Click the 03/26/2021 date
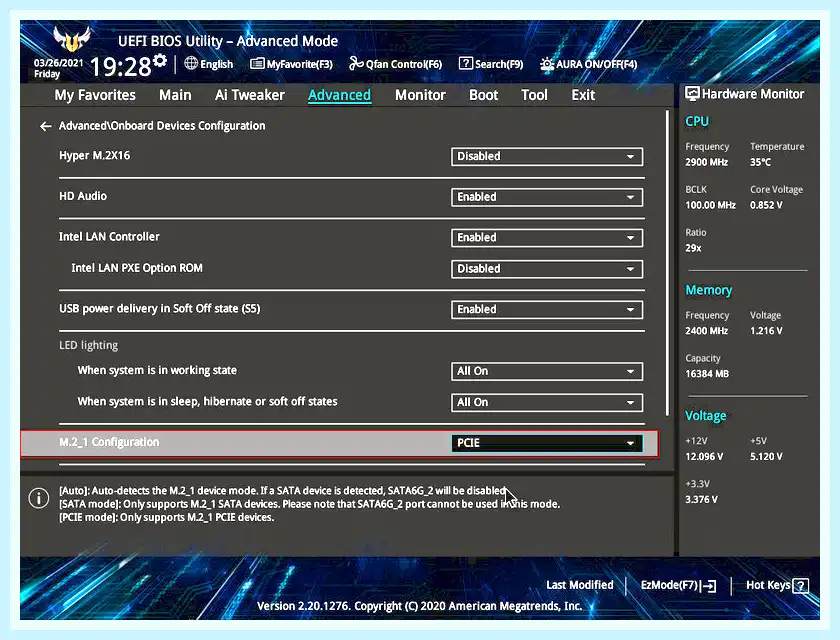The image size is (840, 640). pos(58,63)
